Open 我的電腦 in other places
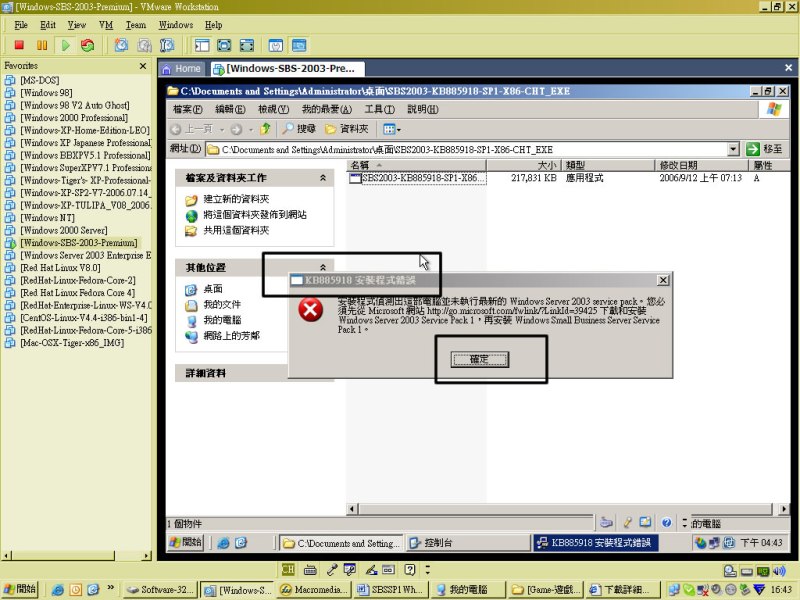The width and height of the screenshot is (800, 600). pyautogui.click(x=222, y=320)
